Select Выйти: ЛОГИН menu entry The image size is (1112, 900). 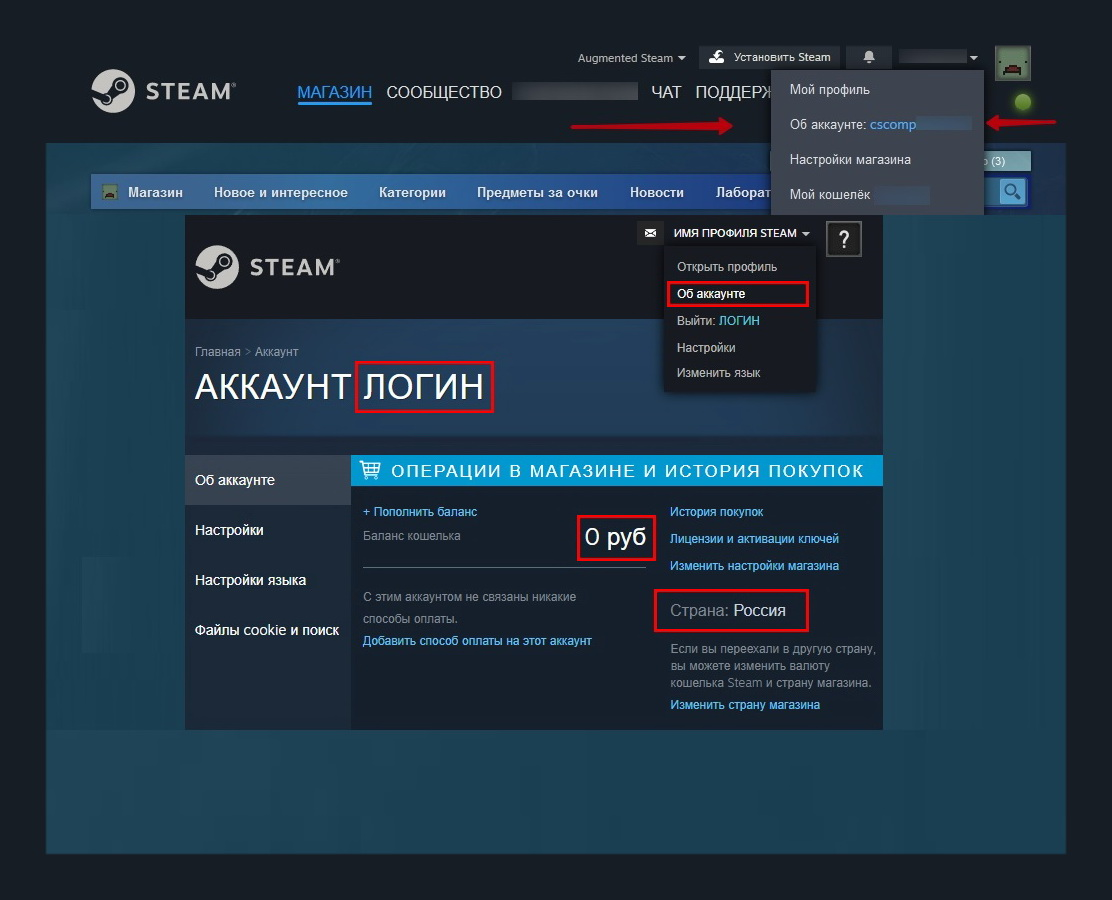[x=718, y=321]
